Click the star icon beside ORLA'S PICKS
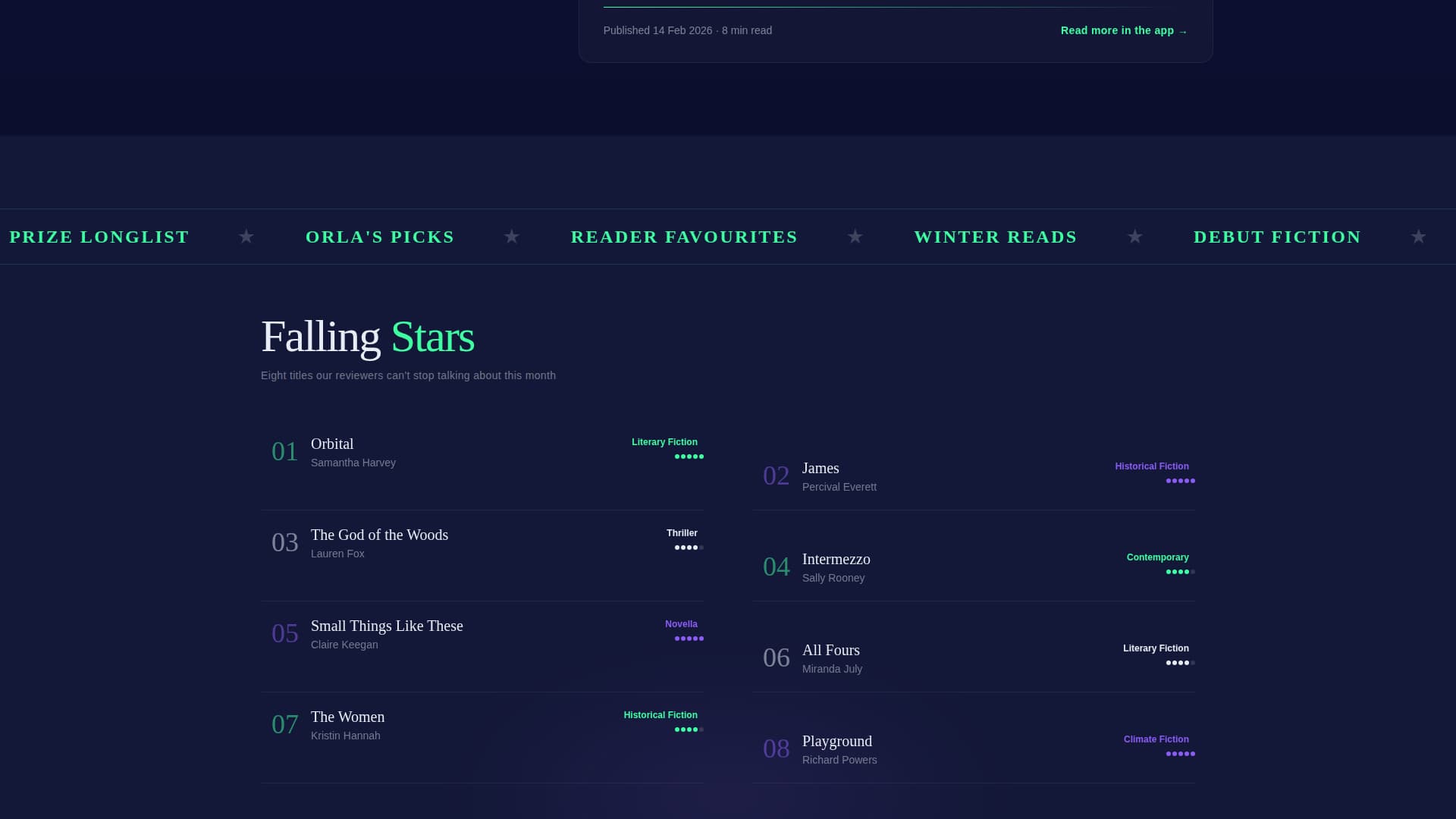 click(x=512, y=237)
